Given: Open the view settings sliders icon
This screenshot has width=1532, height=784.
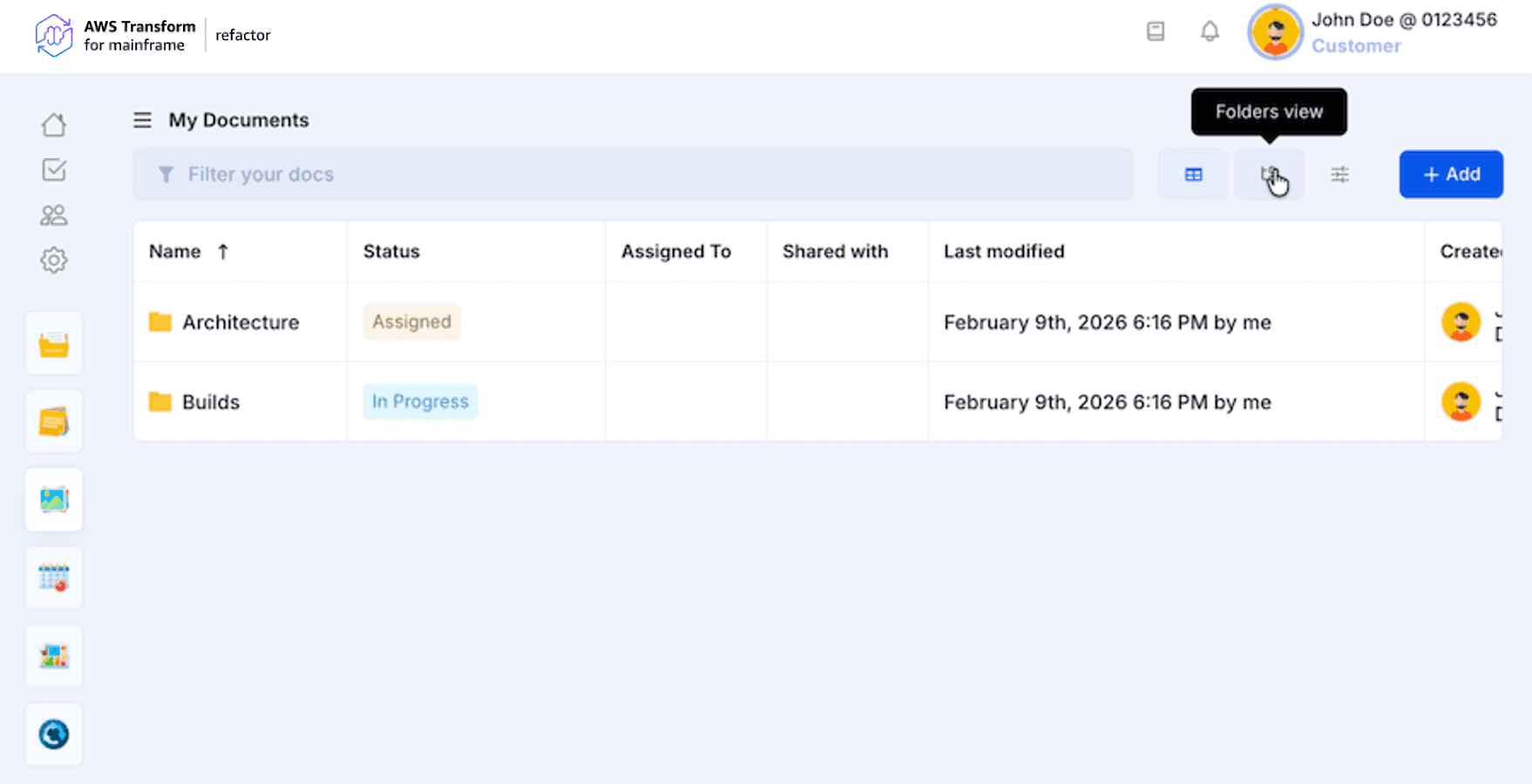Looking at the screenshot, I should (x=1339, y=175).
